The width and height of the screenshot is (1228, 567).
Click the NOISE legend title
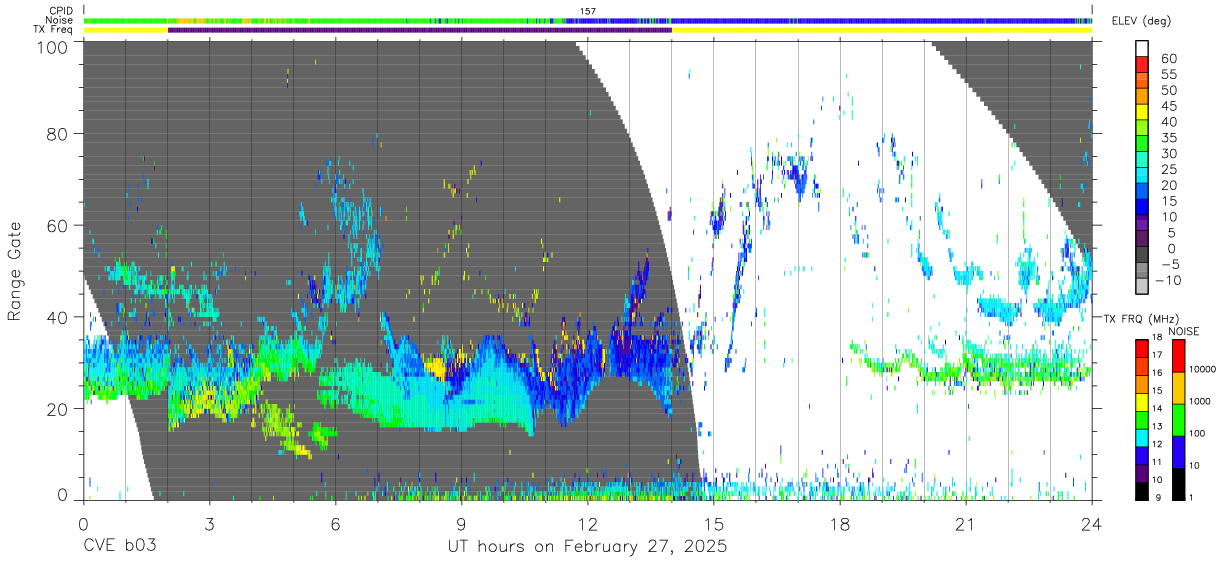[x=1183, y=331]
